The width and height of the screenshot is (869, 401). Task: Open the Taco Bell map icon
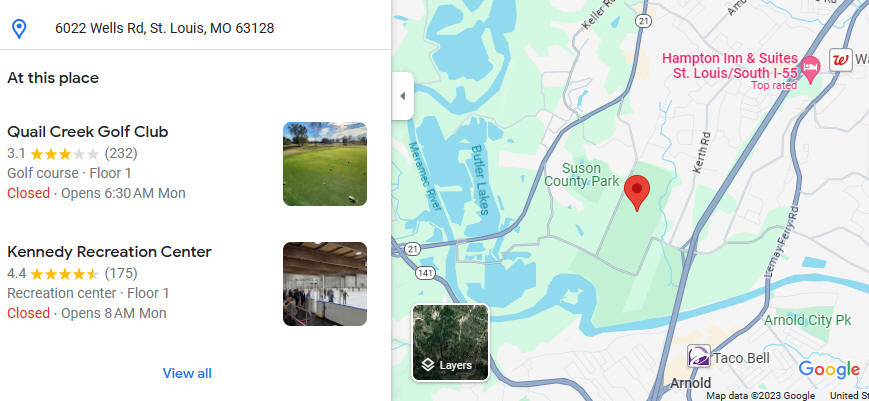(699, 356)
